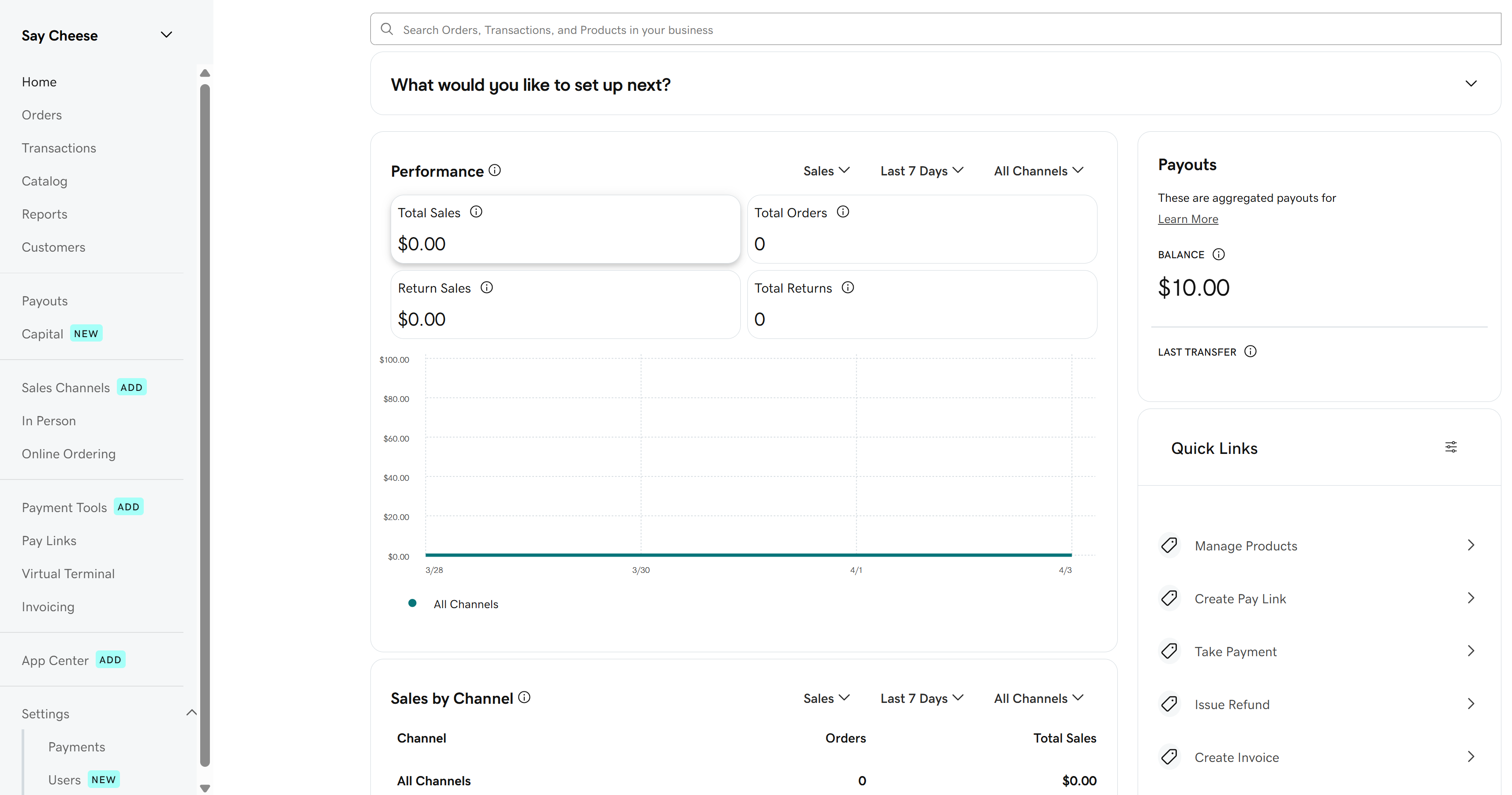Open Performance Last 7 Days dropdown
The width and height of the screenshot is (1512, 795).
click(x=922, y=171)
